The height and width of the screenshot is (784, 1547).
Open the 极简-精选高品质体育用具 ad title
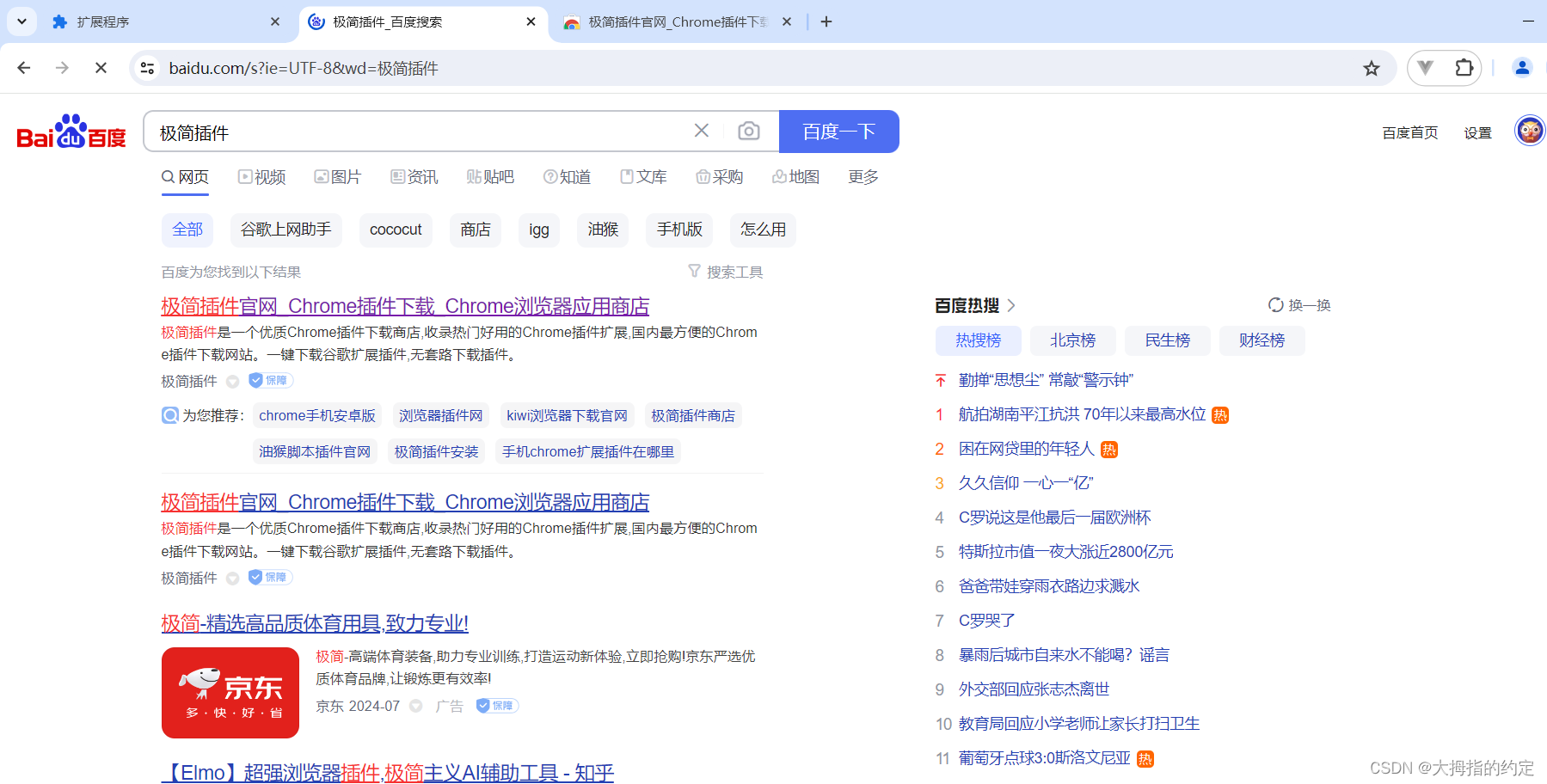315,623
